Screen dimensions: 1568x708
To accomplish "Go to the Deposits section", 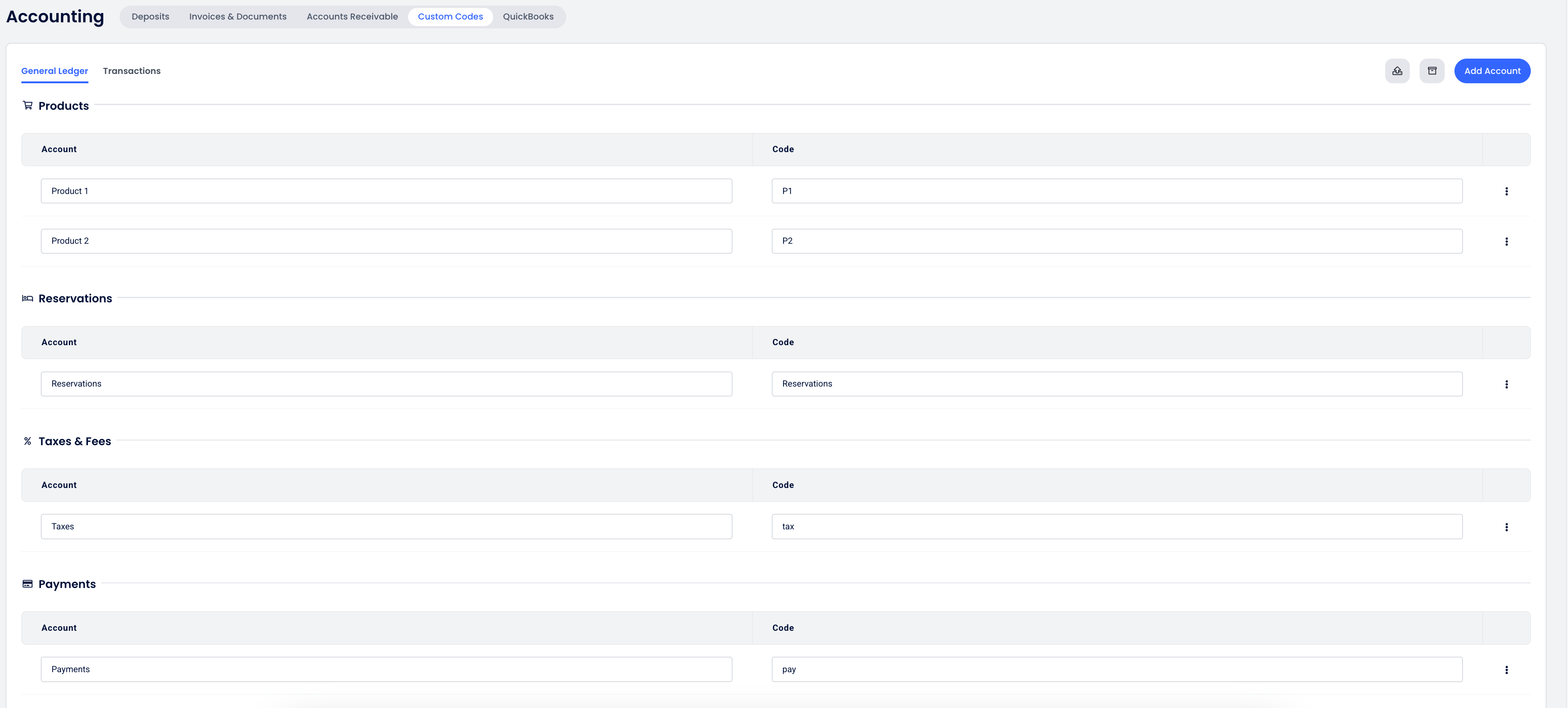I will click(150, 16).
